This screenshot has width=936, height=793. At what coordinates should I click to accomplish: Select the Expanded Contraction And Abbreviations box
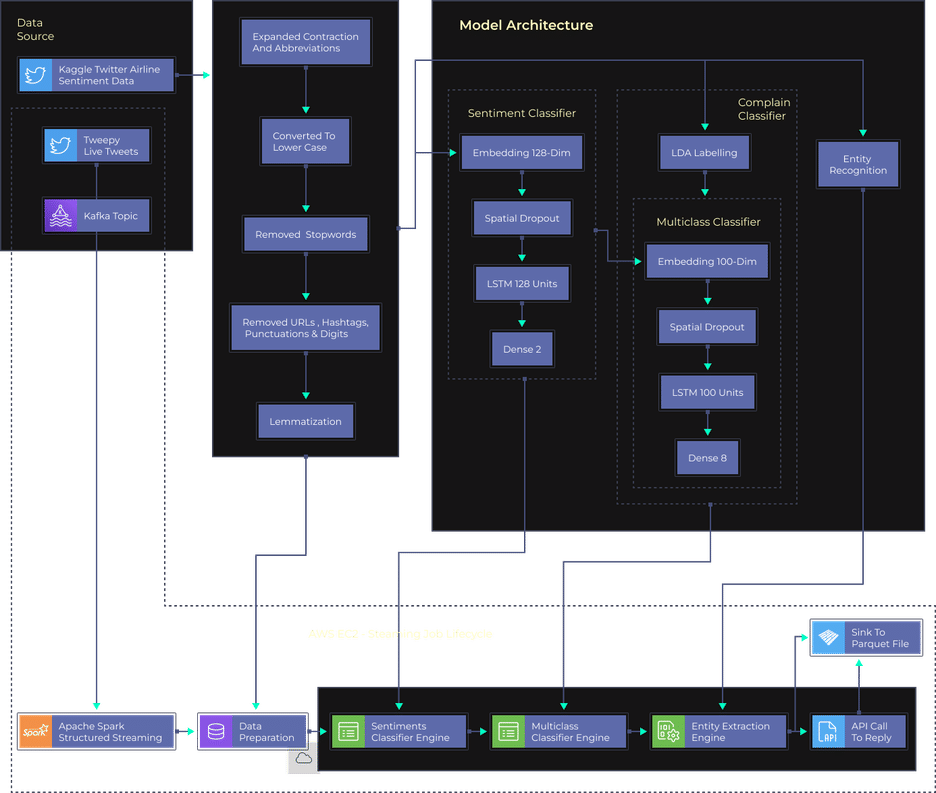point(306,43)
